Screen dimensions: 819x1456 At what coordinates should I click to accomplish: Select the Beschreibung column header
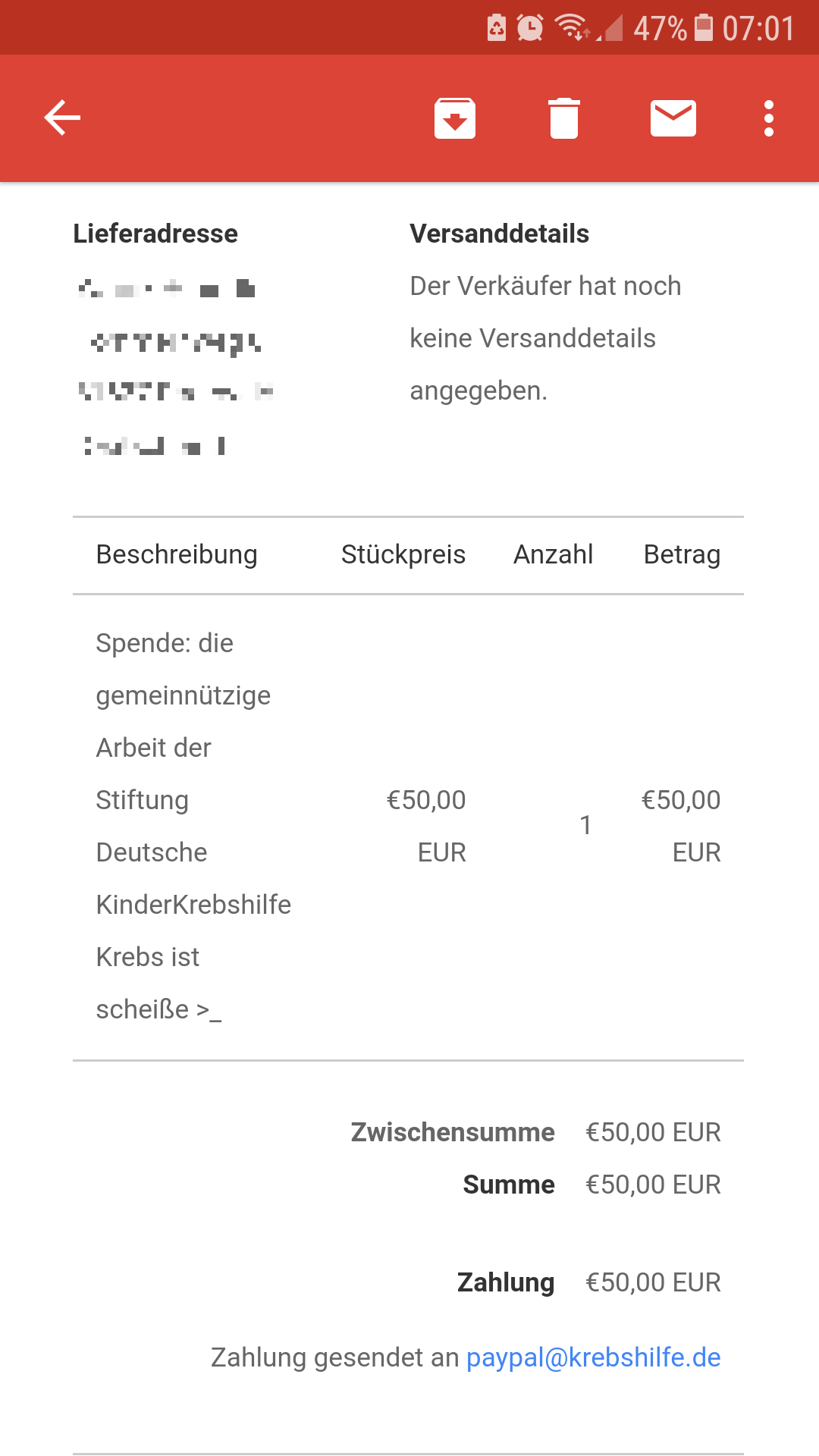(x=177, y=555)
